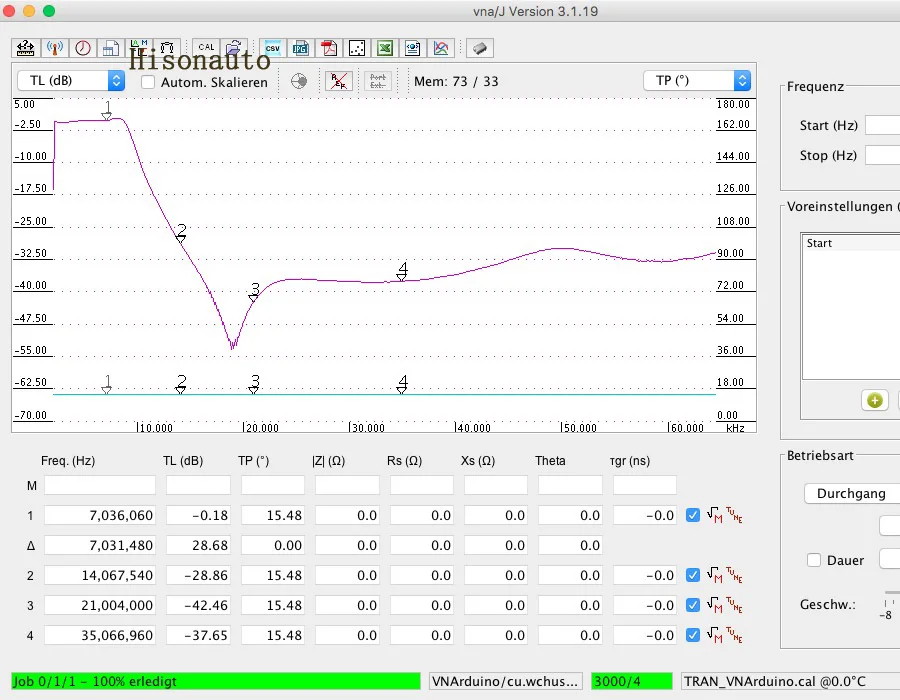This screenshot has width=900, height=700.
Task: Uncheck marker 1 visibility checkbox
Action: (x=693, y=515)
